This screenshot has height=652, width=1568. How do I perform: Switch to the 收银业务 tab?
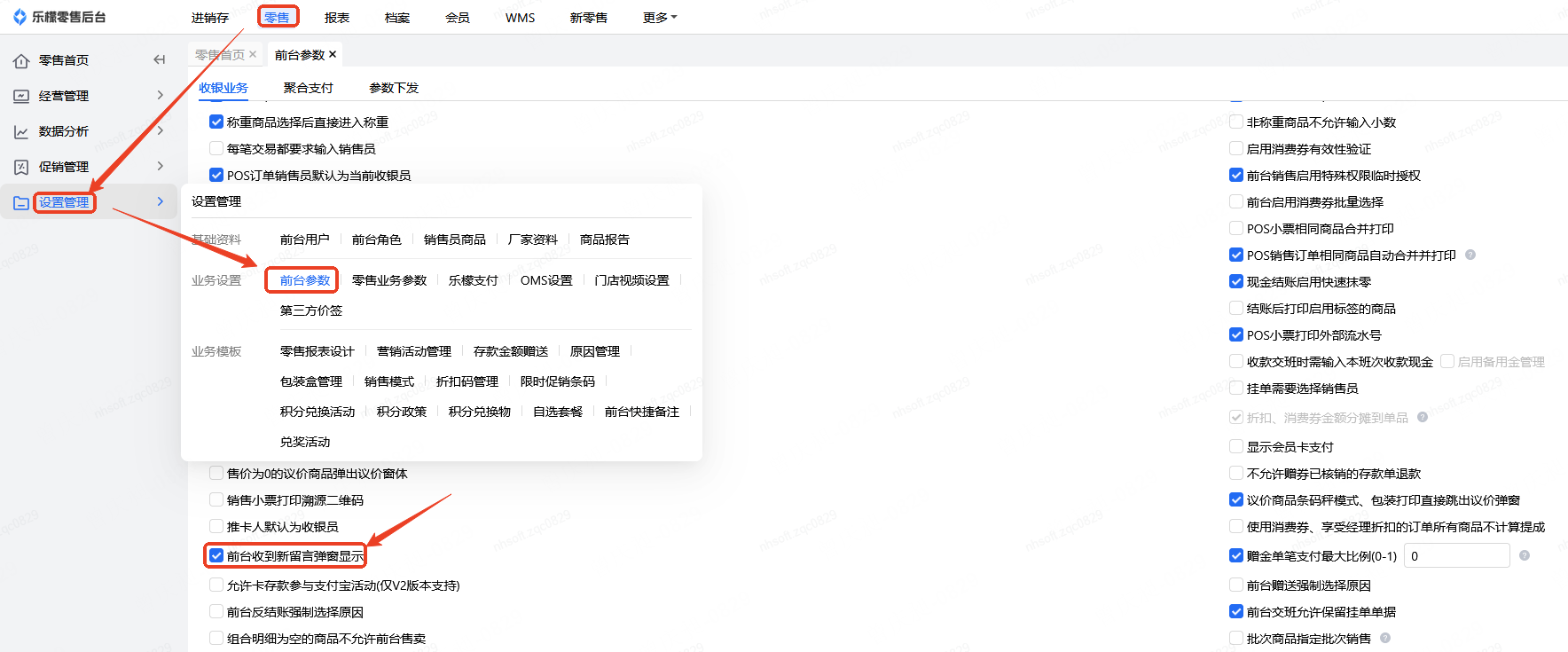click(x=223, y=88)
